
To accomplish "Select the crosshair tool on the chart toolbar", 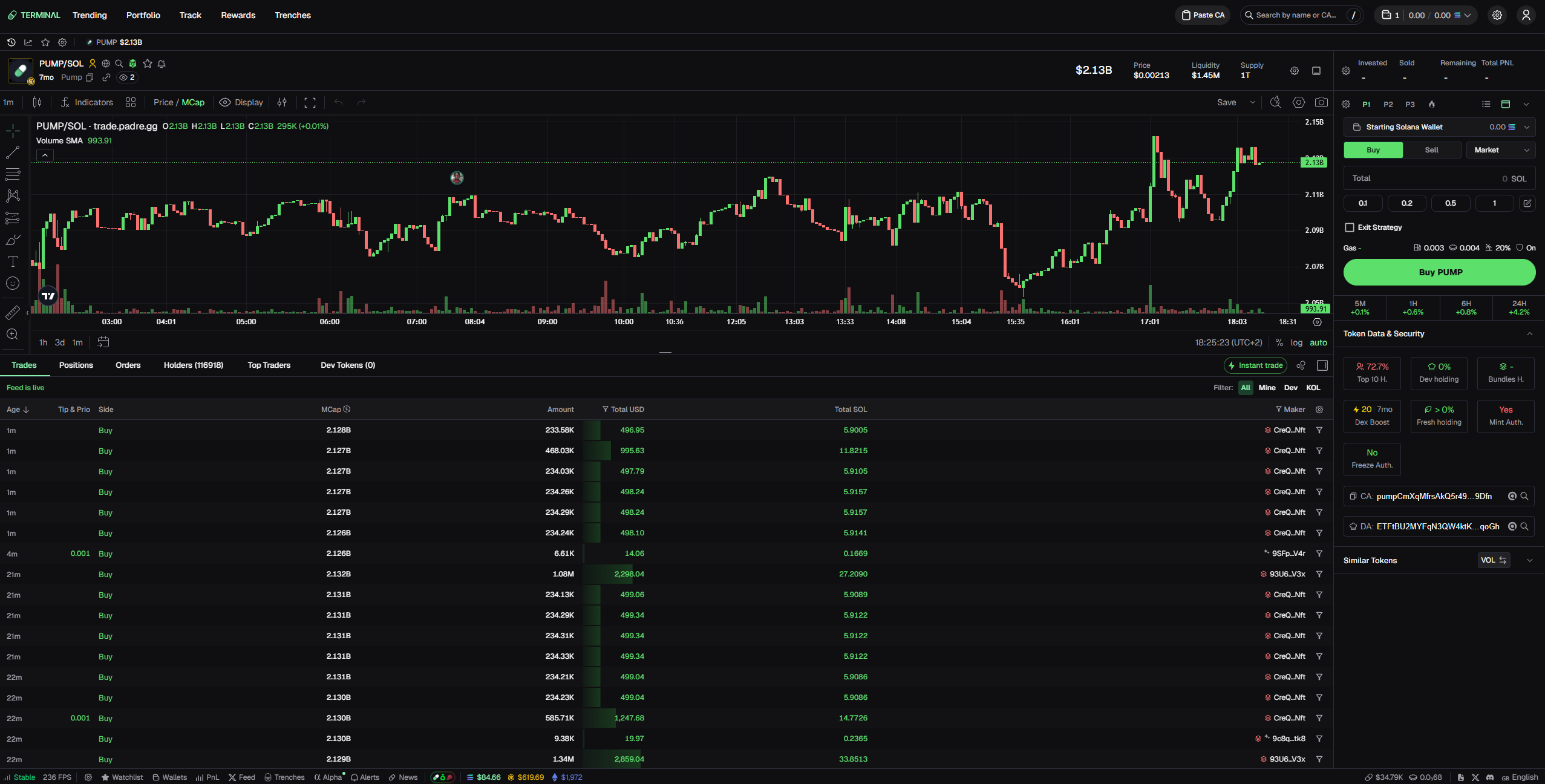I will pyautogui.click(x=12, y=130).
